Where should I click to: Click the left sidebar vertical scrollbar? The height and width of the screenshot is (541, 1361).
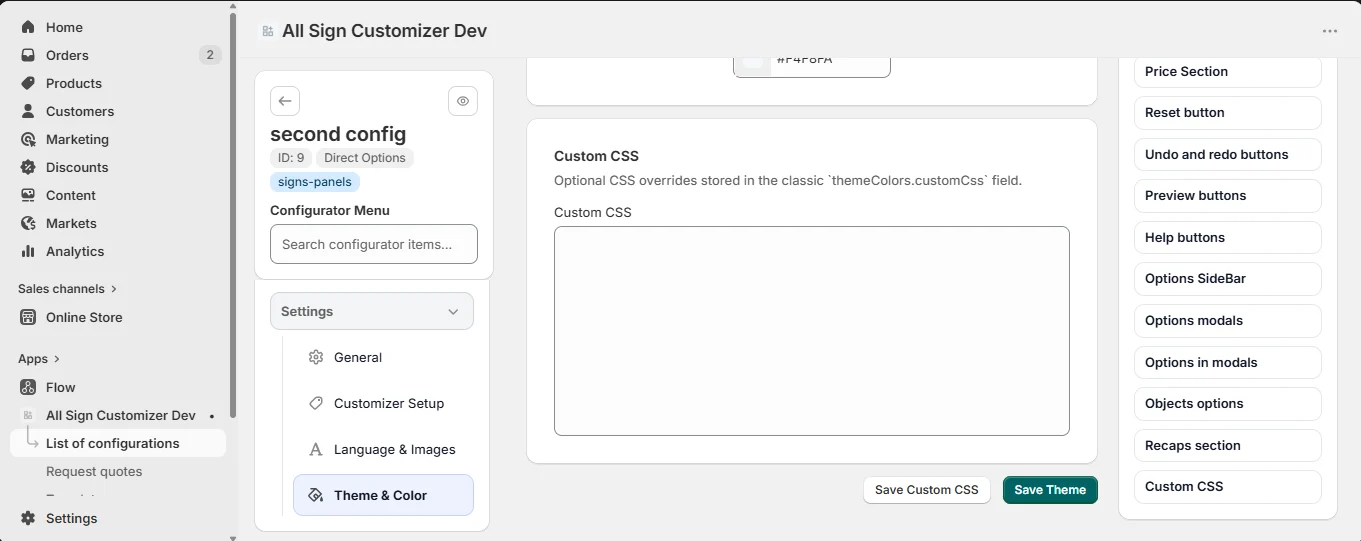234,215
